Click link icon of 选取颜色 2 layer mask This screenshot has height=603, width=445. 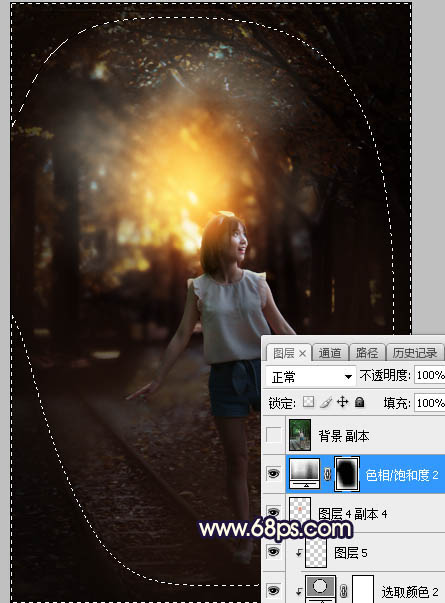coord(343,591)
